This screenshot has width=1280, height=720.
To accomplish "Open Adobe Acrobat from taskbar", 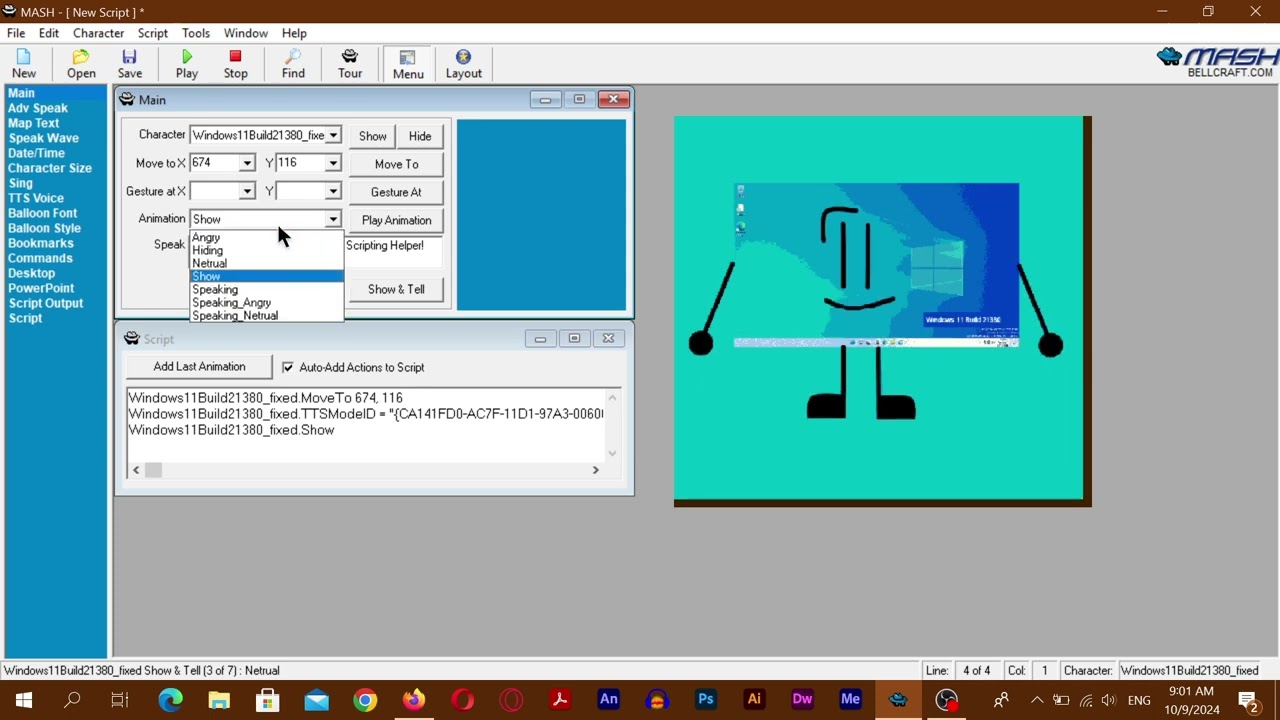I will point(560,700).
